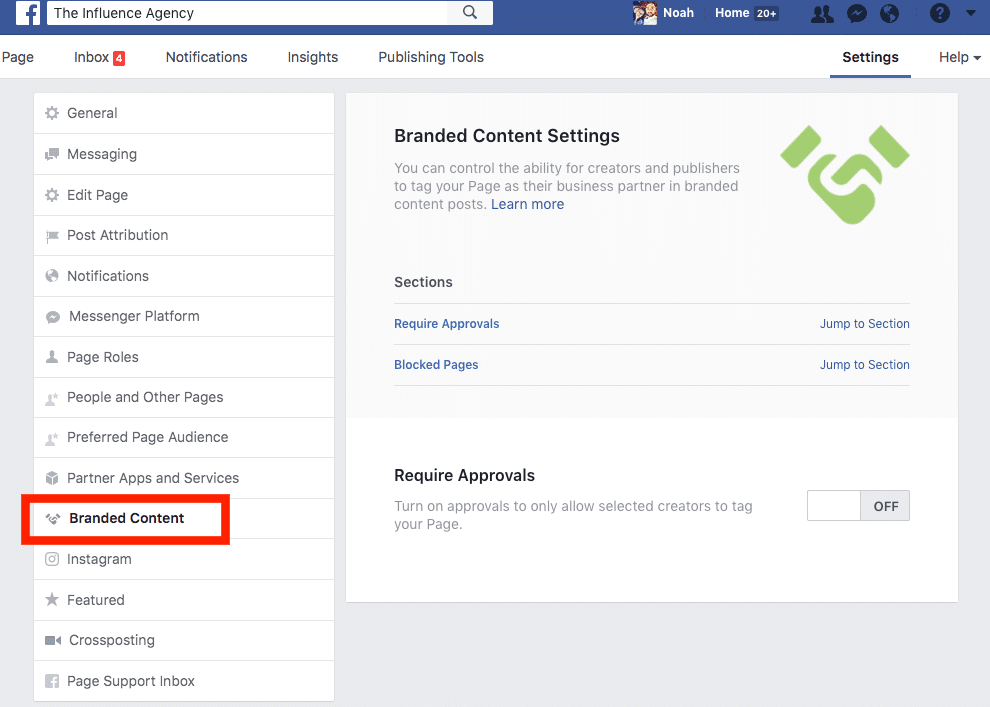Click the search field with The Influence Agency
This screenshot has height=707, width=990.
pyautogui.click(x=247, y=13)
